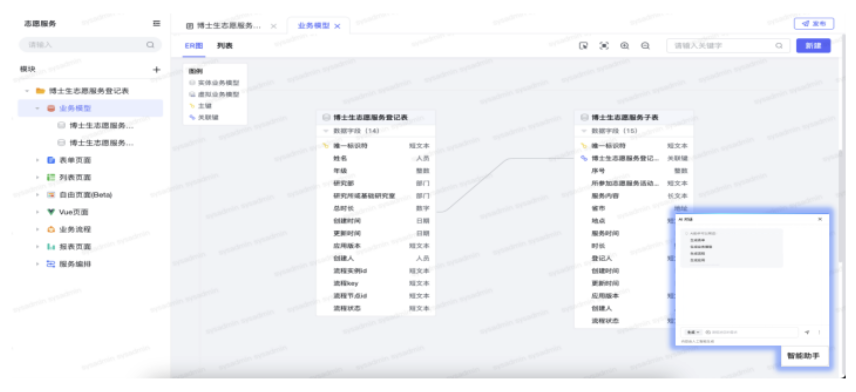
Task: Close the AI 对话 panel
Action: 820,219
